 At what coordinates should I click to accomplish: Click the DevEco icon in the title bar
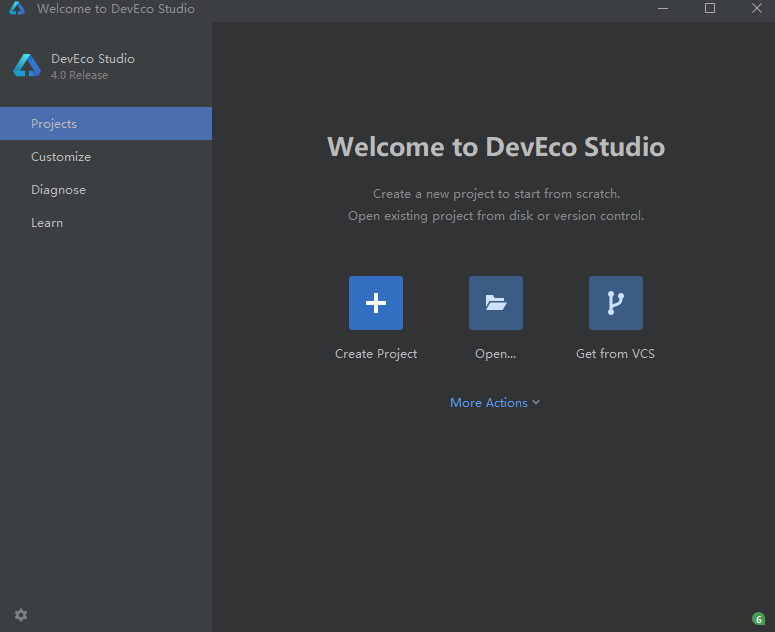17,8
